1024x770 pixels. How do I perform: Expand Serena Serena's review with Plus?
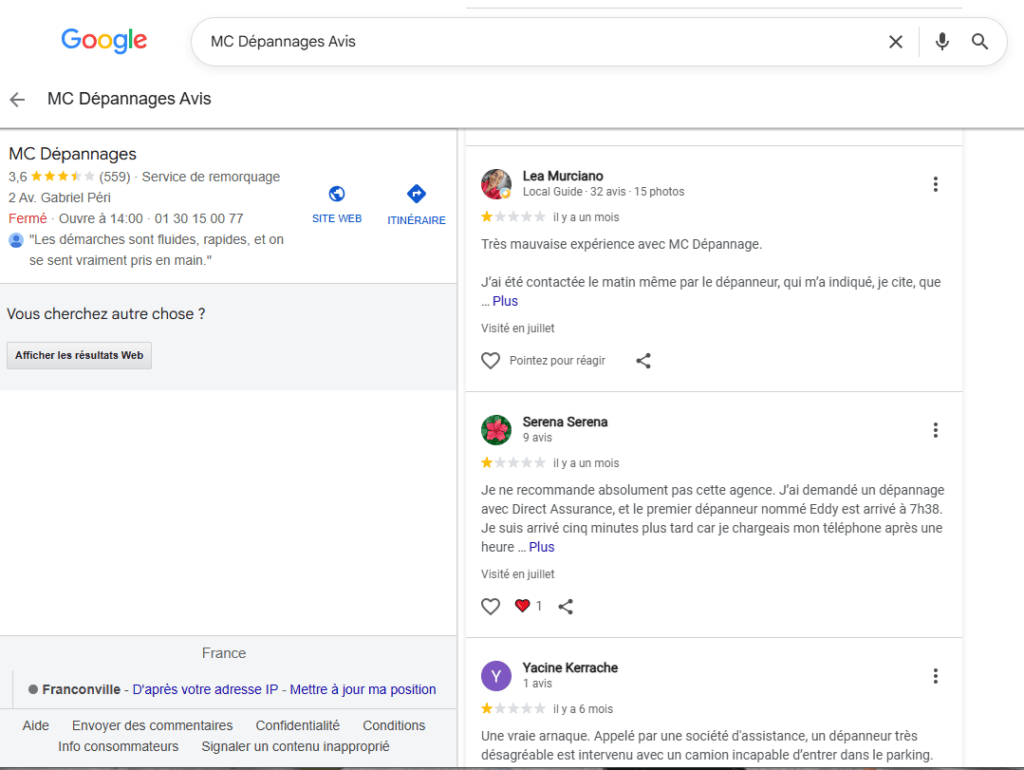point(541,547)
